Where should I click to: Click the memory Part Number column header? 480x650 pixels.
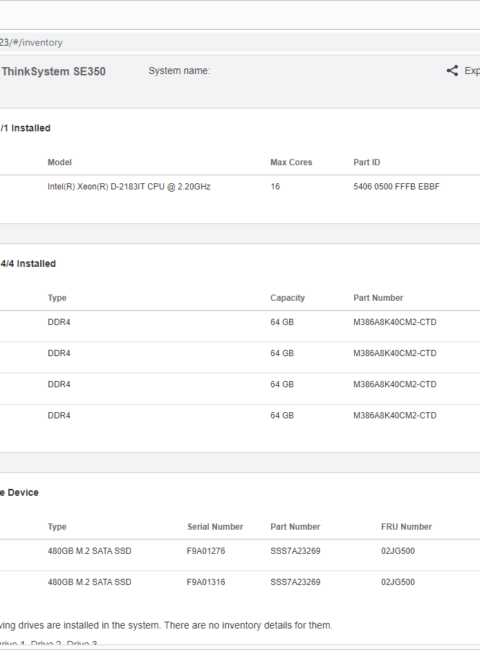[x=378, y=298]
